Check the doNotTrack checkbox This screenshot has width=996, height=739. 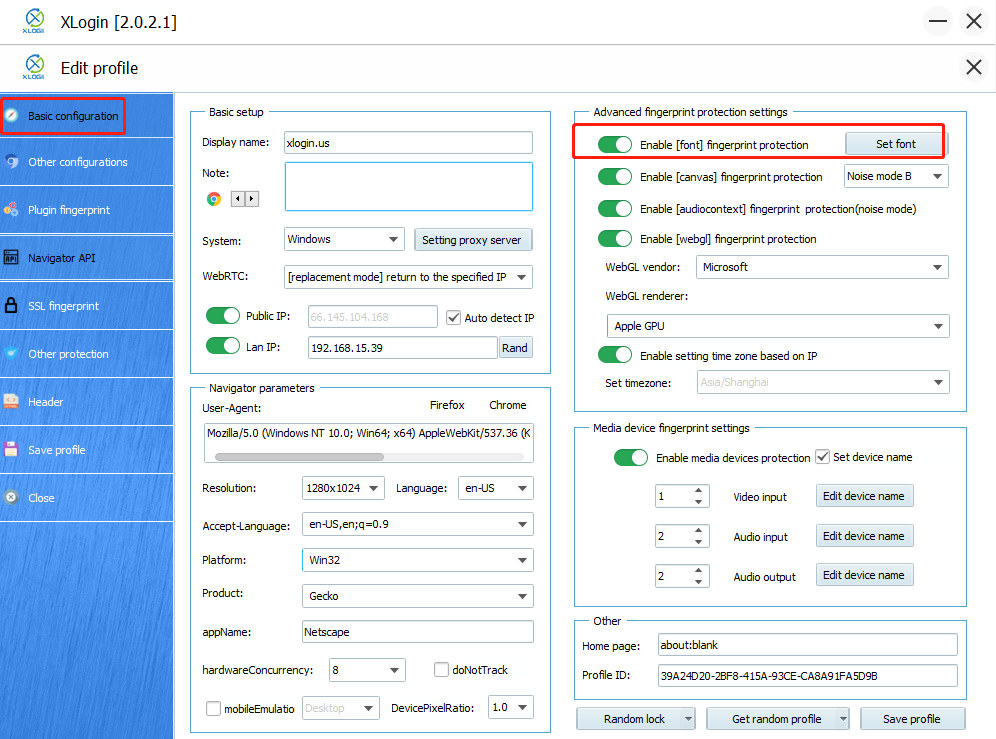click(x=441, y=669)
